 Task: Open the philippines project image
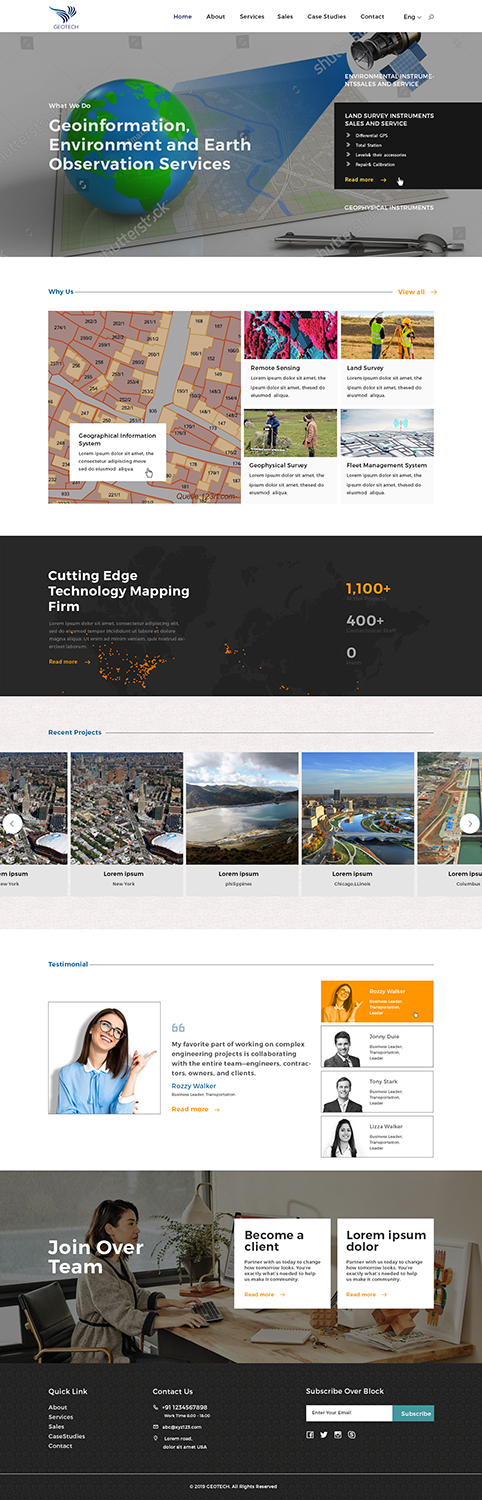click(x=242, y=808)
